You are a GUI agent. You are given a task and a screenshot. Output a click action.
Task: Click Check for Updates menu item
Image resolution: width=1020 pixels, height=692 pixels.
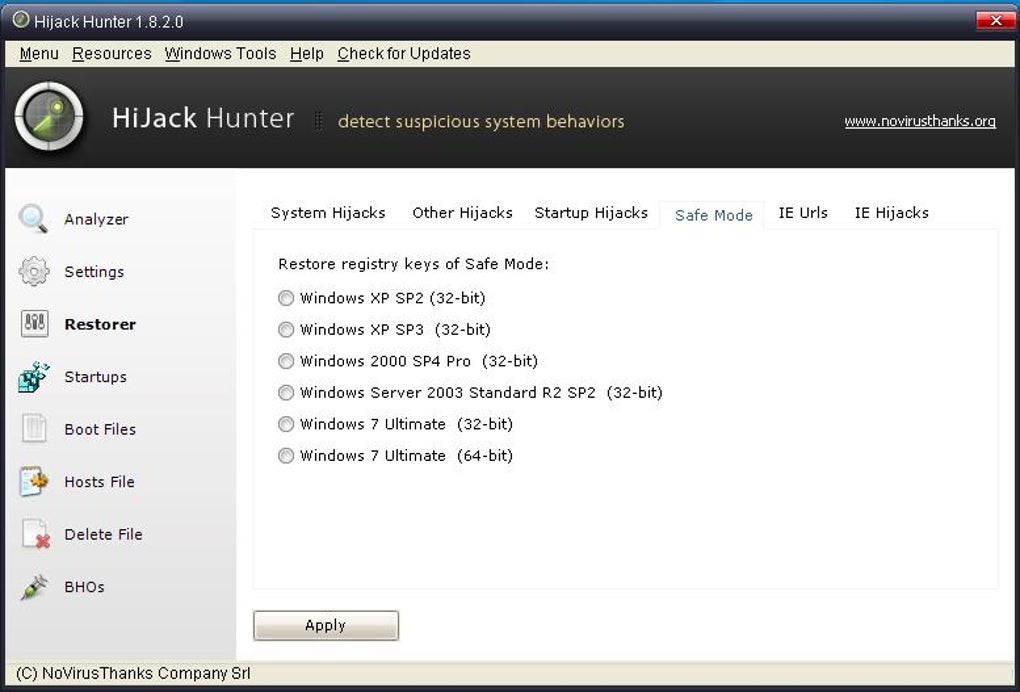pyautogui.click(x=404, y=53)
